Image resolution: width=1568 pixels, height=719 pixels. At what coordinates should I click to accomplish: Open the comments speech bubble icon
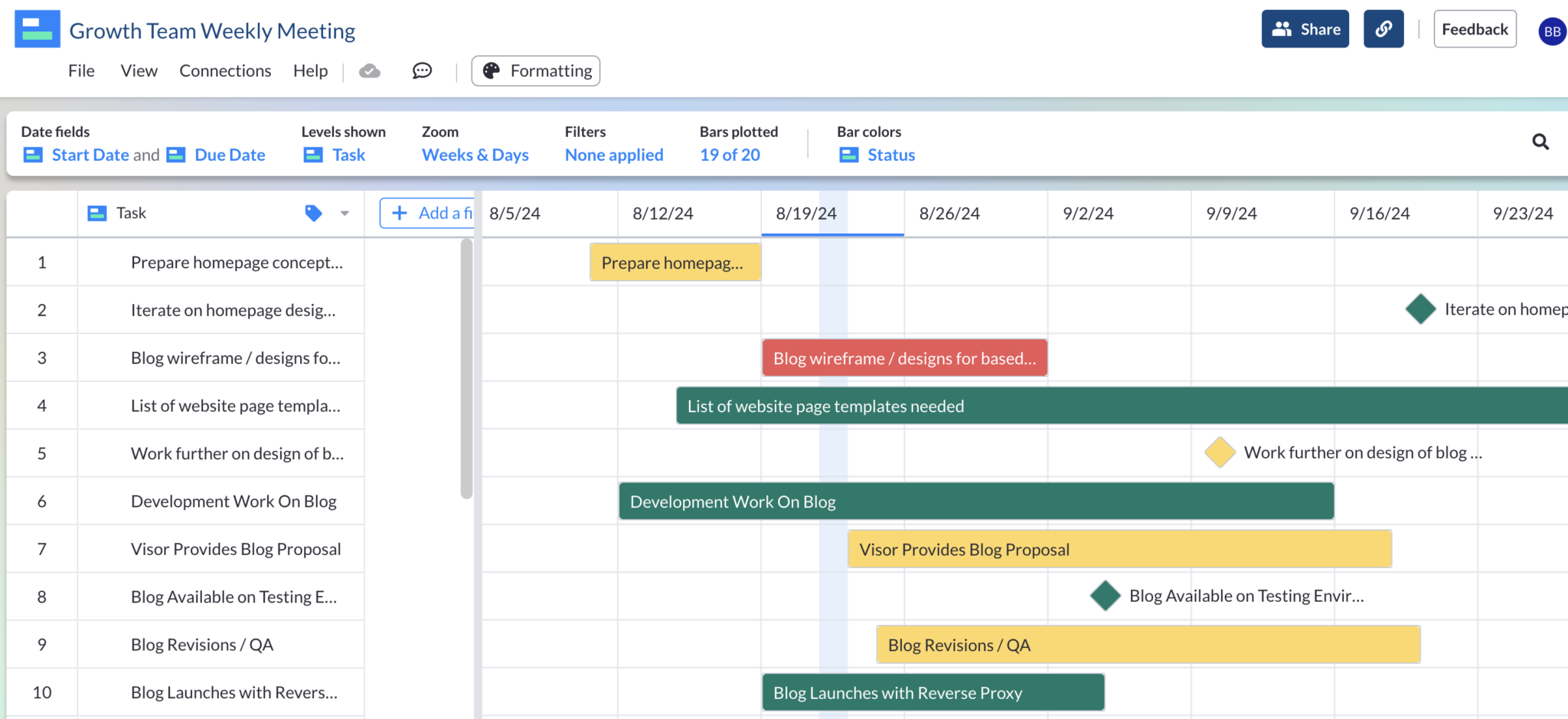(422, 70)
